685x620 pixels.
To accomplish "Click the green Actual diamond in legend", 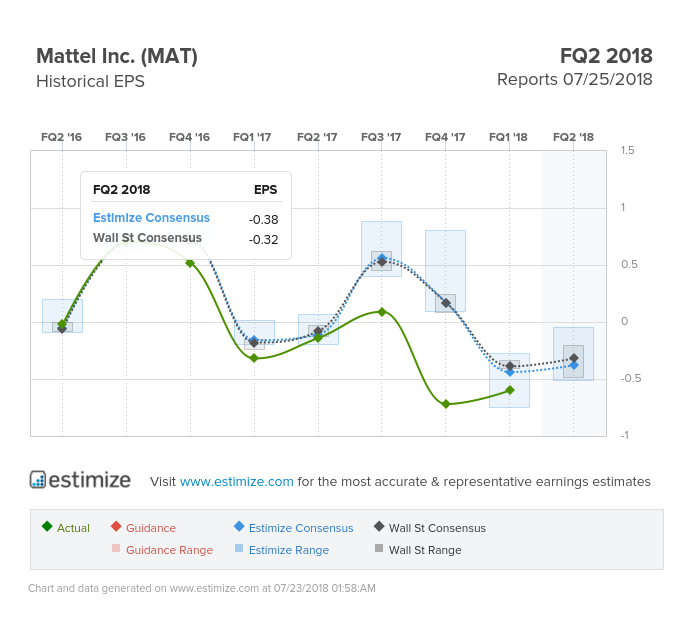I will click(47, 526).
